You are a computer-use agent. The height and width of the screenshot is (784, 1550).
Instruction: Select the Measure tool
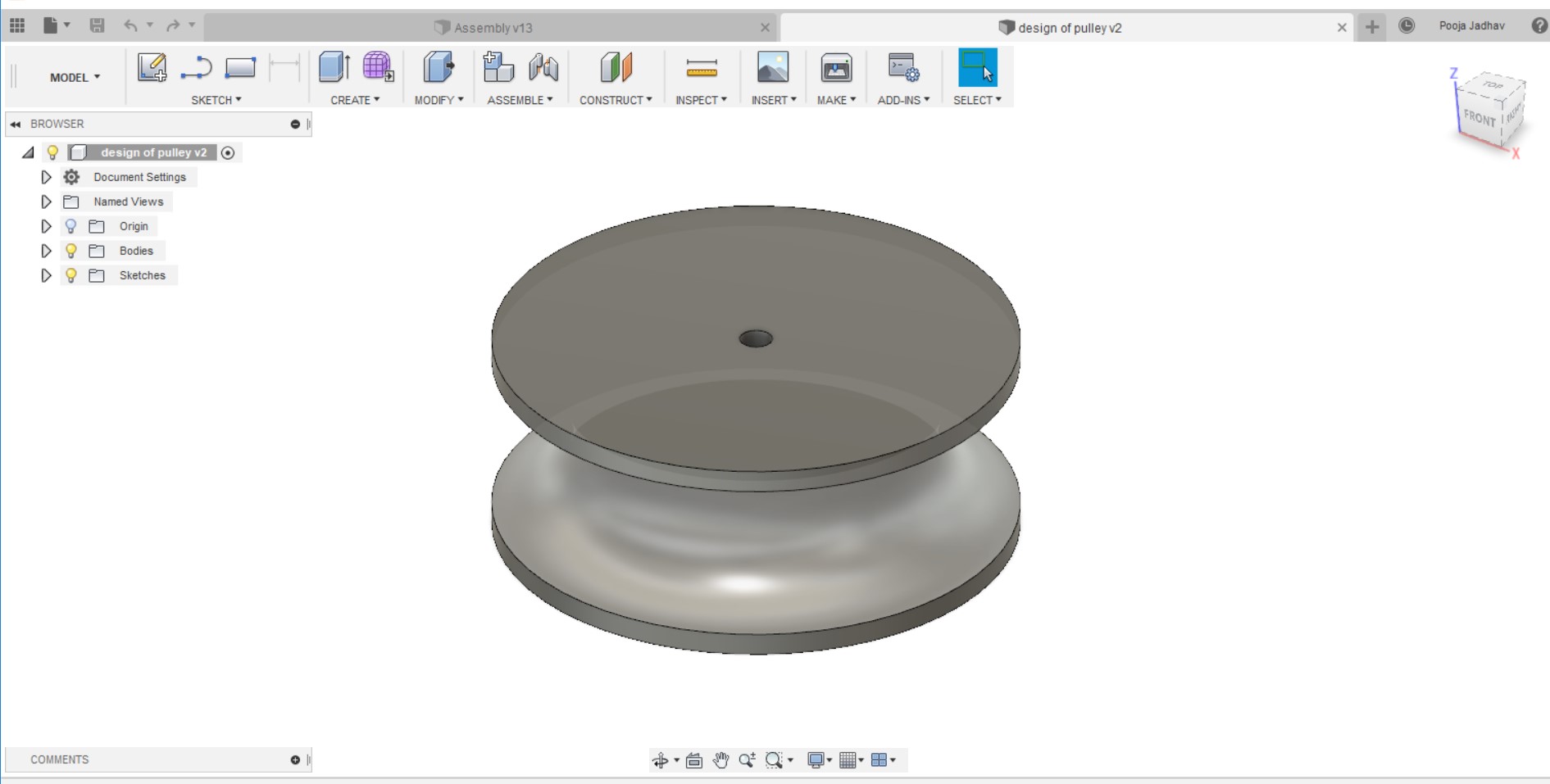[702, 67]
